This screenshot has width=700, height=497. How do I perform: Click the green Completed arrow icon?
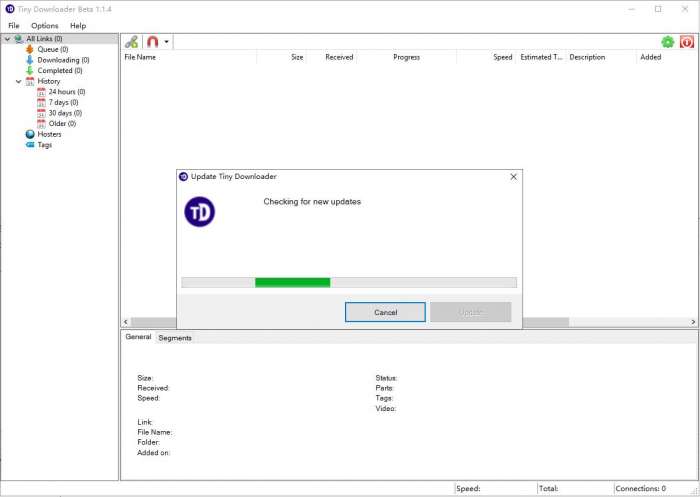(30, 71)
